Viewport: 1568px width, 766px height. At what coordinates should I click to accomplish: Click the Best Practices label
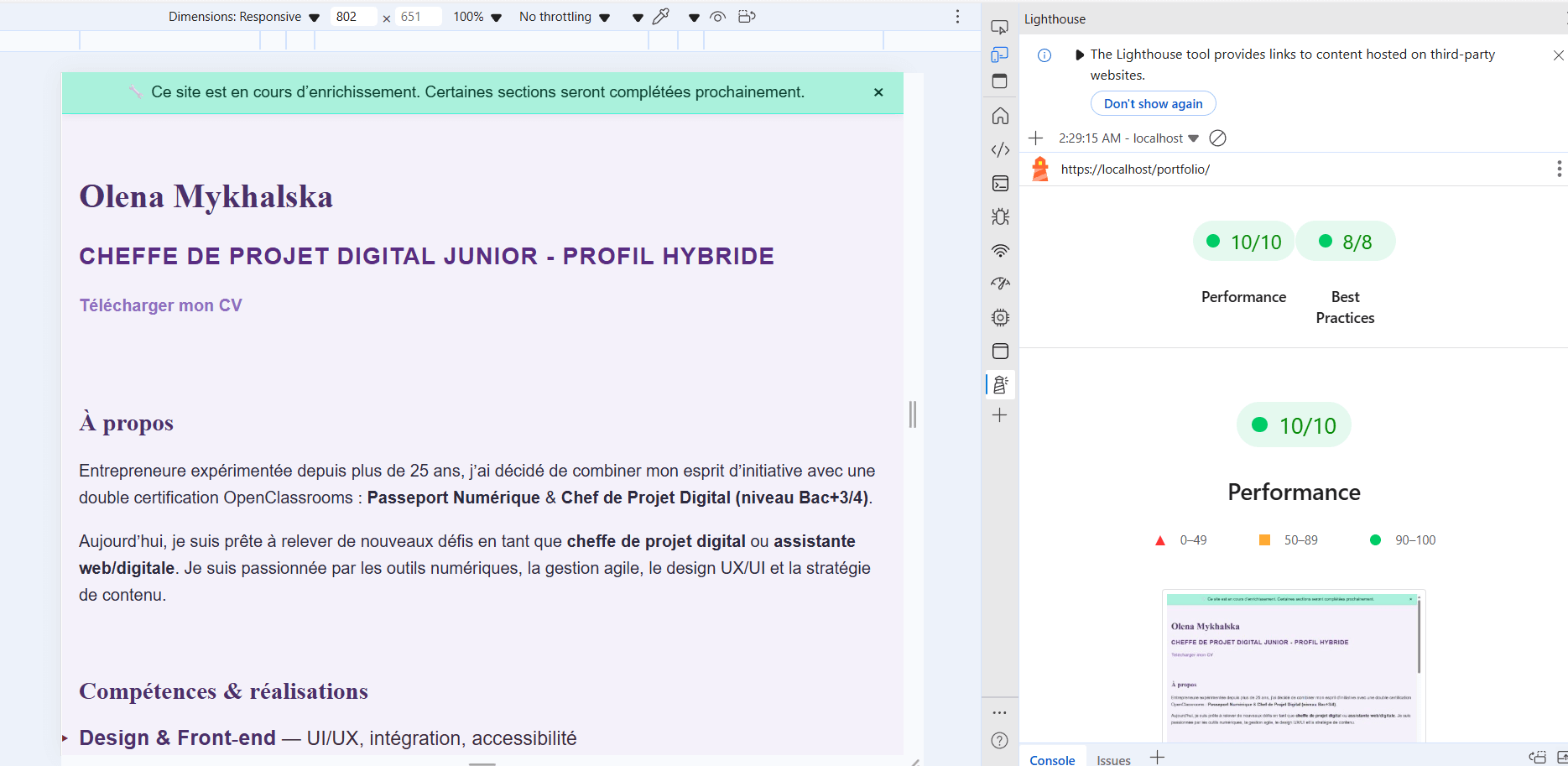point(1345,307)
